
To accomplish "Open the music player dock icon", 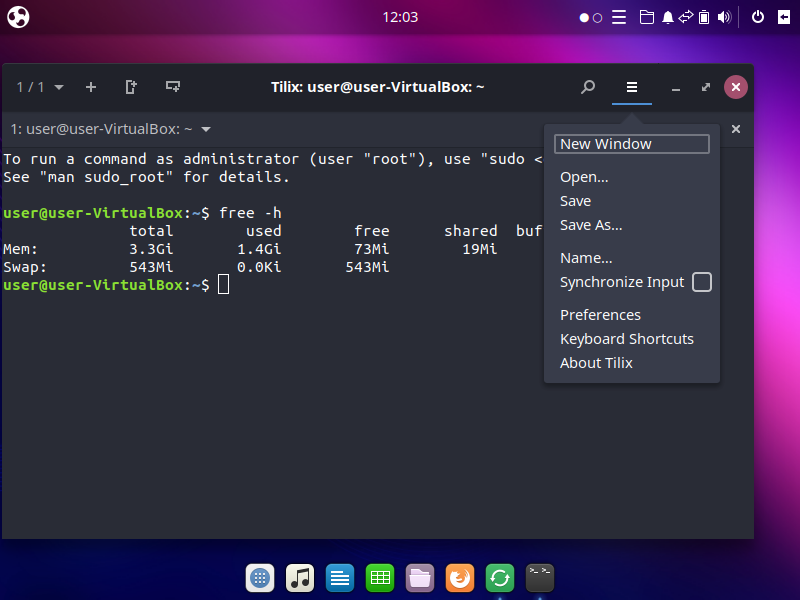I will point(299,578).
